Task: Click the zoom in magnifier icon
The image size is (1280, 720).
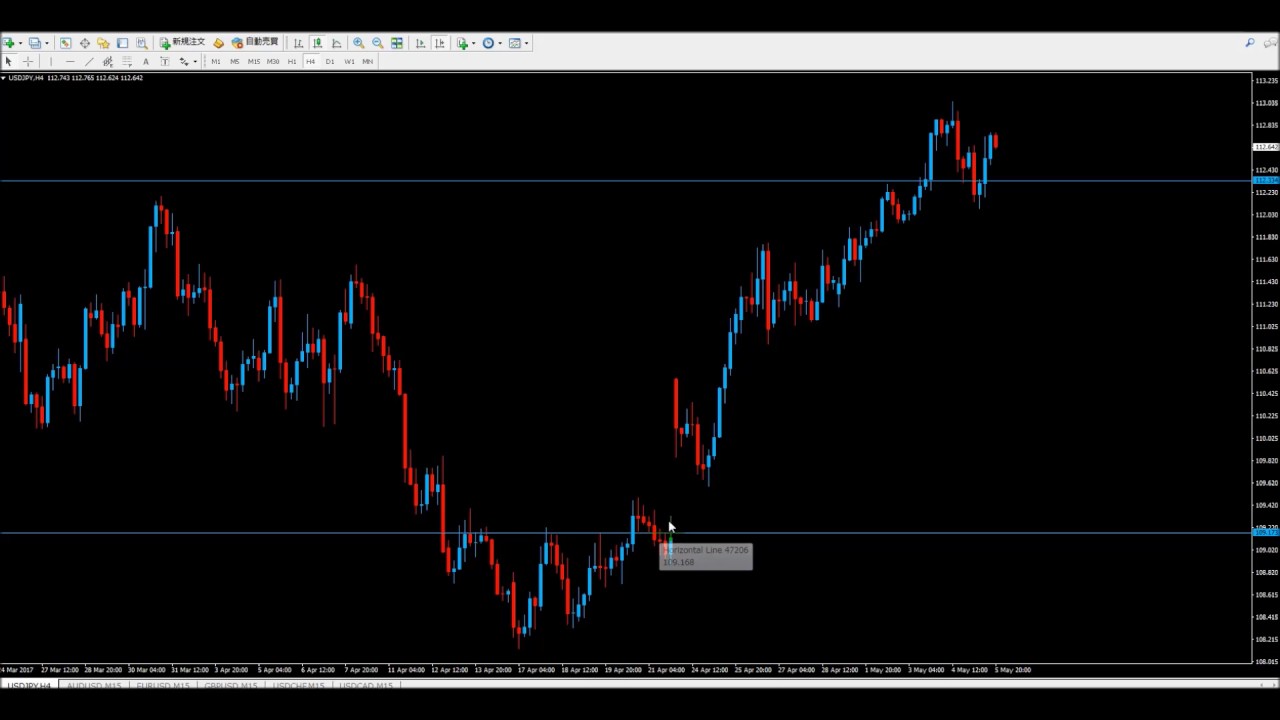Action: (358, 43)
